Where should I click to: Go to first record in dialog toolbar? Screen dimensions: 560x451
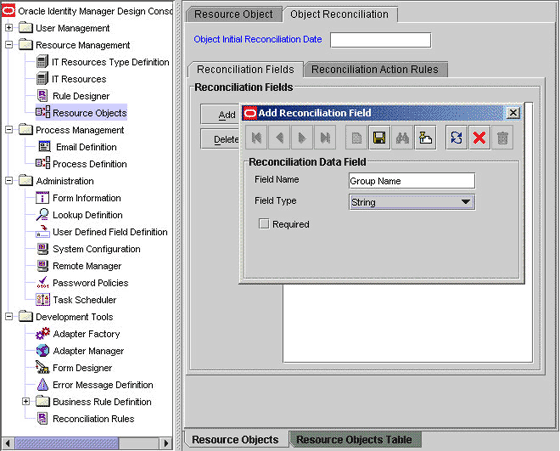tap(256, 137)
